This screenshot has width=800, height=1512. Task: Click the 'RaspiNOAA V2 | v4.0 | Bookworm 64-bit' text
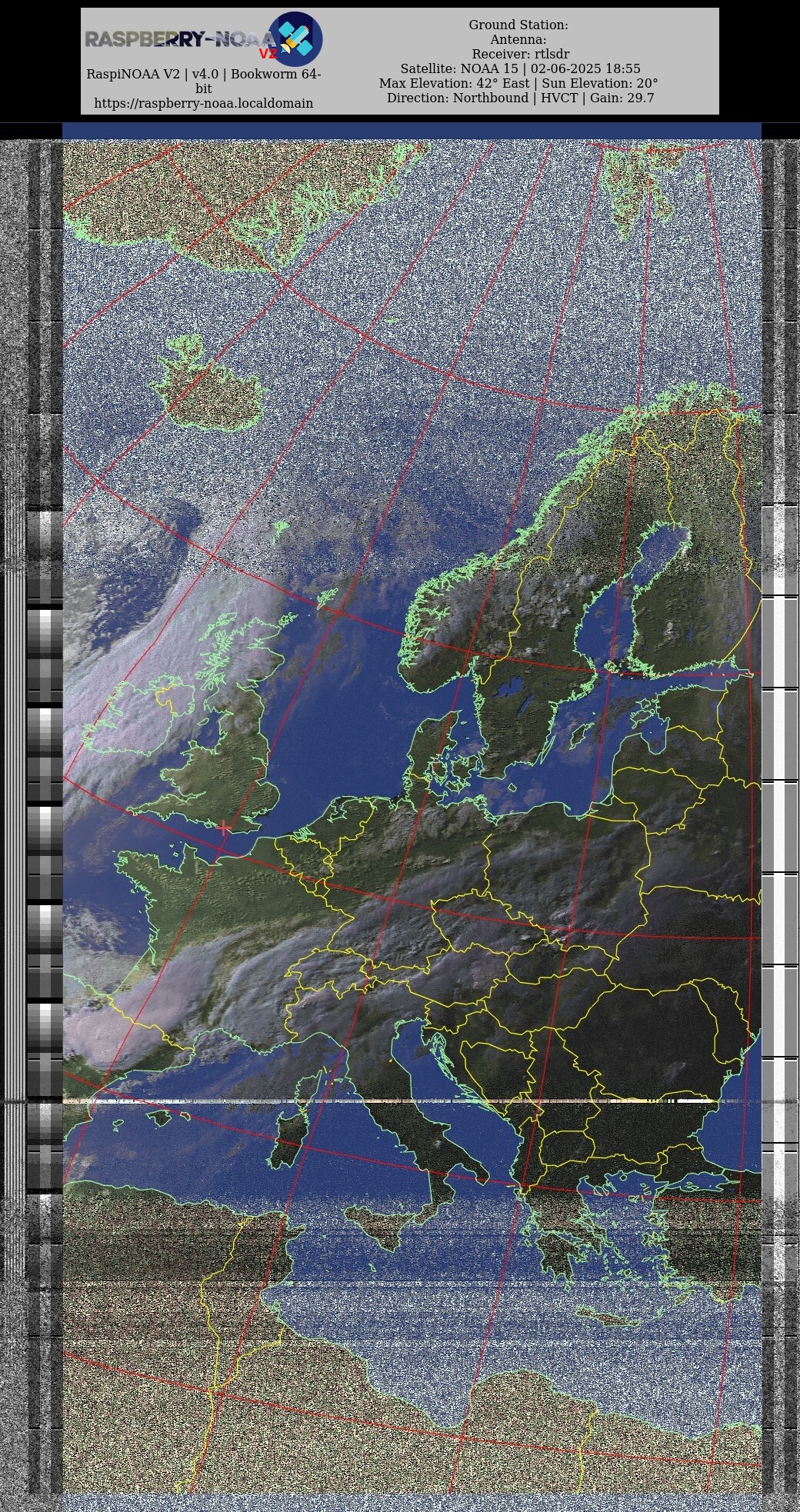coord(203,82)
